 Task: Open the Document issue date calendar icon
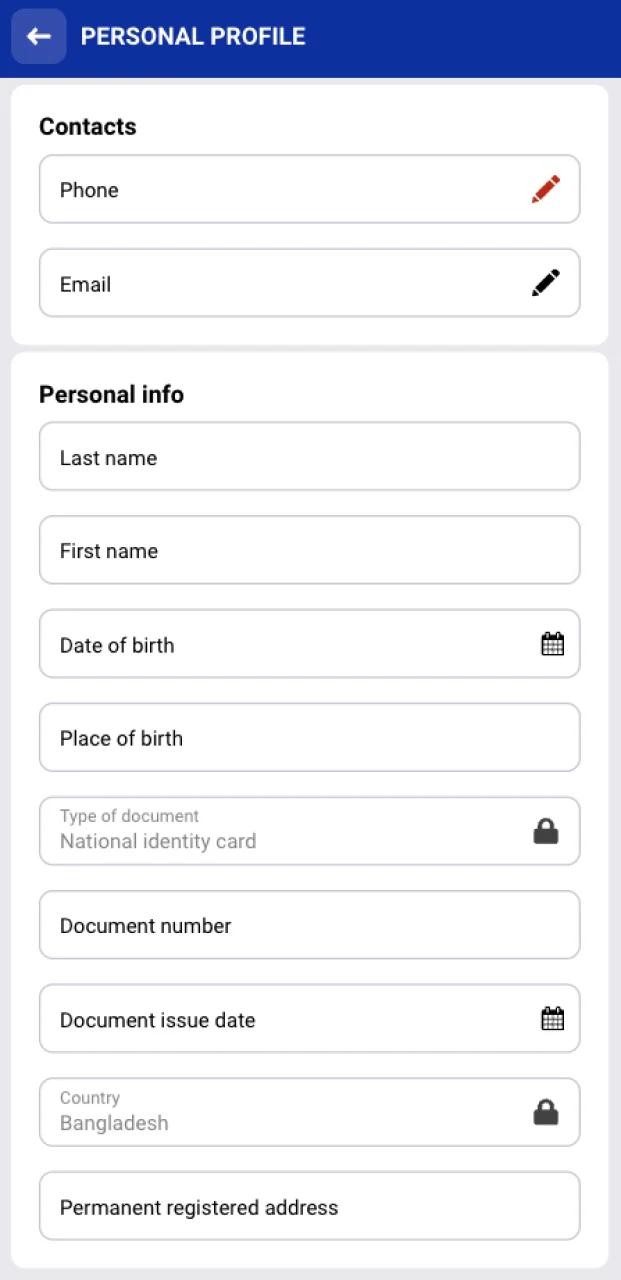click(x=552, y=1019)
